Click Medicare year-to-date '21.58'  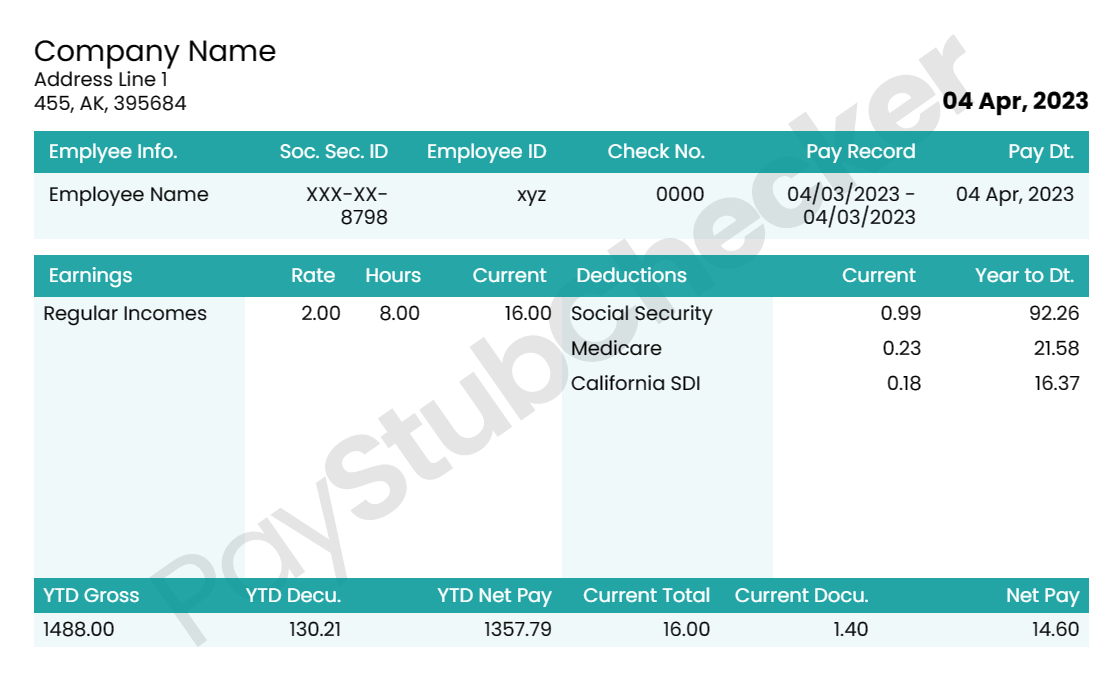pyautogui.click(x=1056, y=348)
